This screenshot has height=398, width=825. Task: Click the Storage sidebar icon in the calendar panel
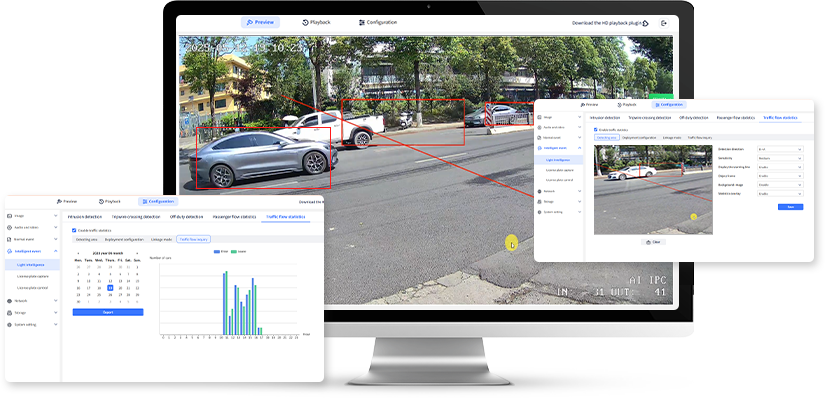[9, 313]
